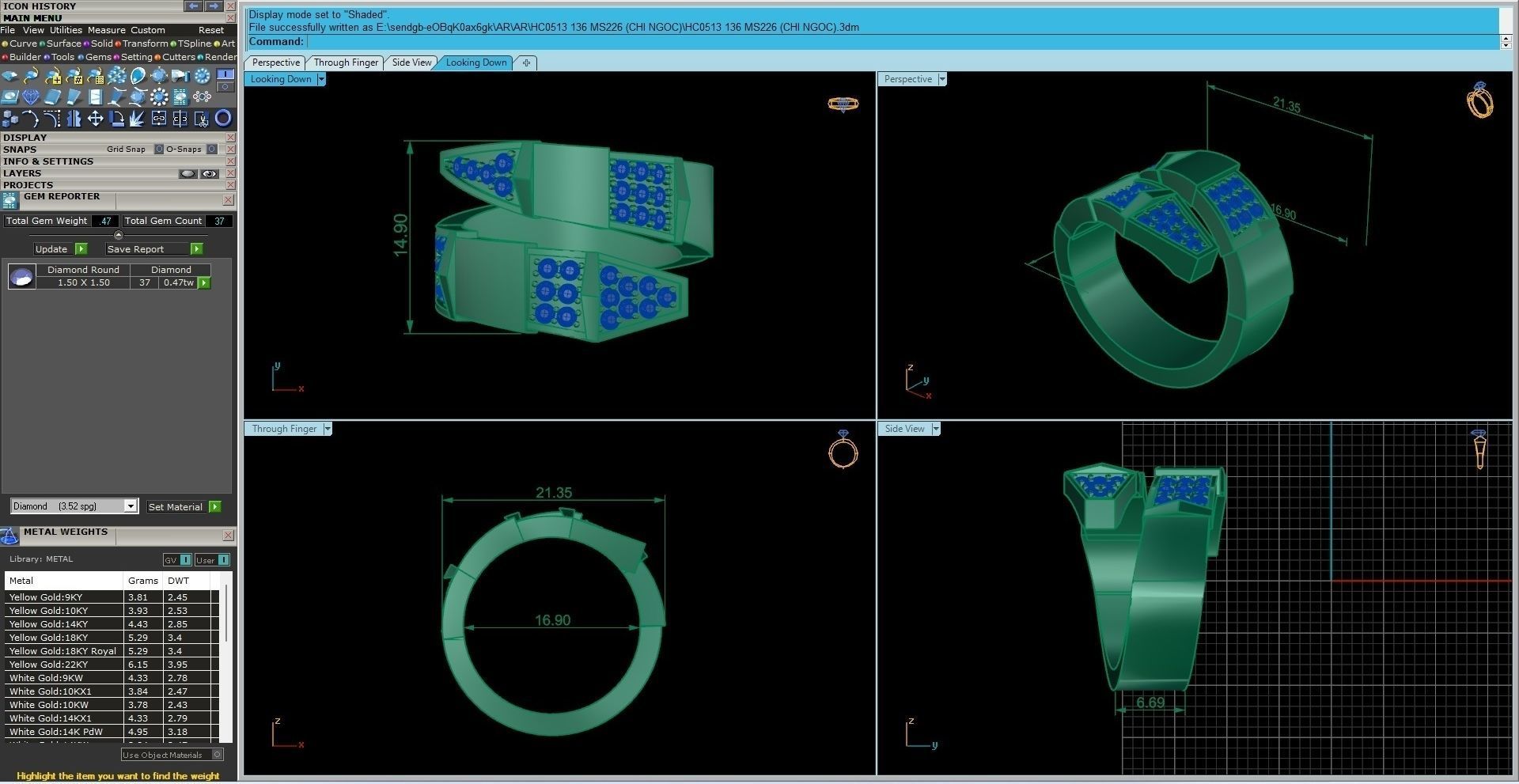
Task: Click the command history scroll down arrow
Action: 1506,45
